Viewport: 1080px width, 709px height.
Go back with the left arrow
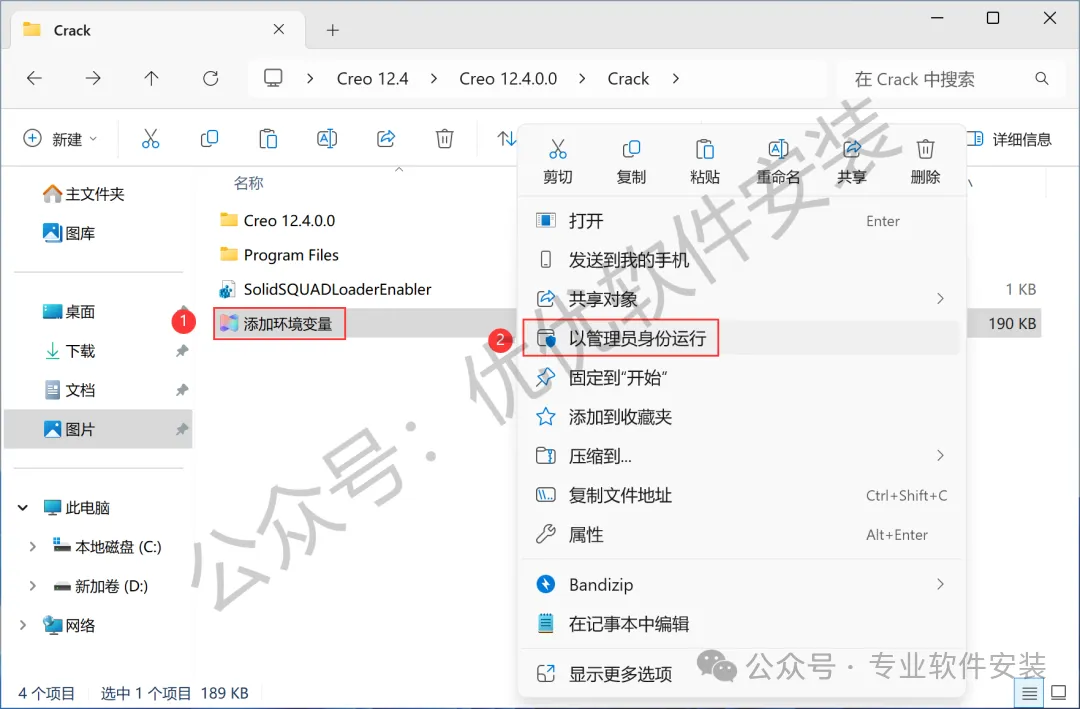tap(34, 79)
